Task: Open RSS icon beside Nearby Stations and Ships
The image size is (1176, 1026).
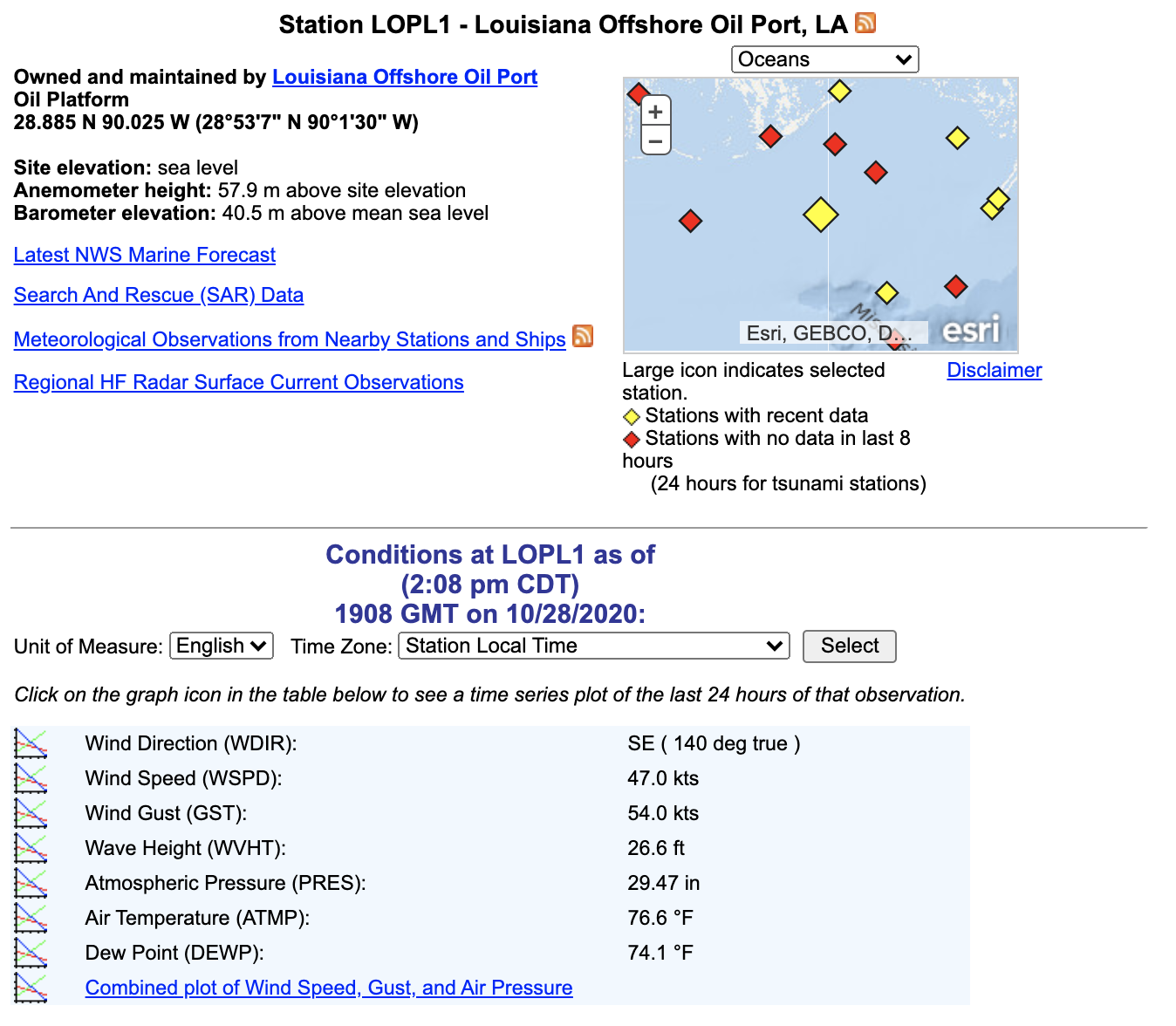Action: point(583,336)
